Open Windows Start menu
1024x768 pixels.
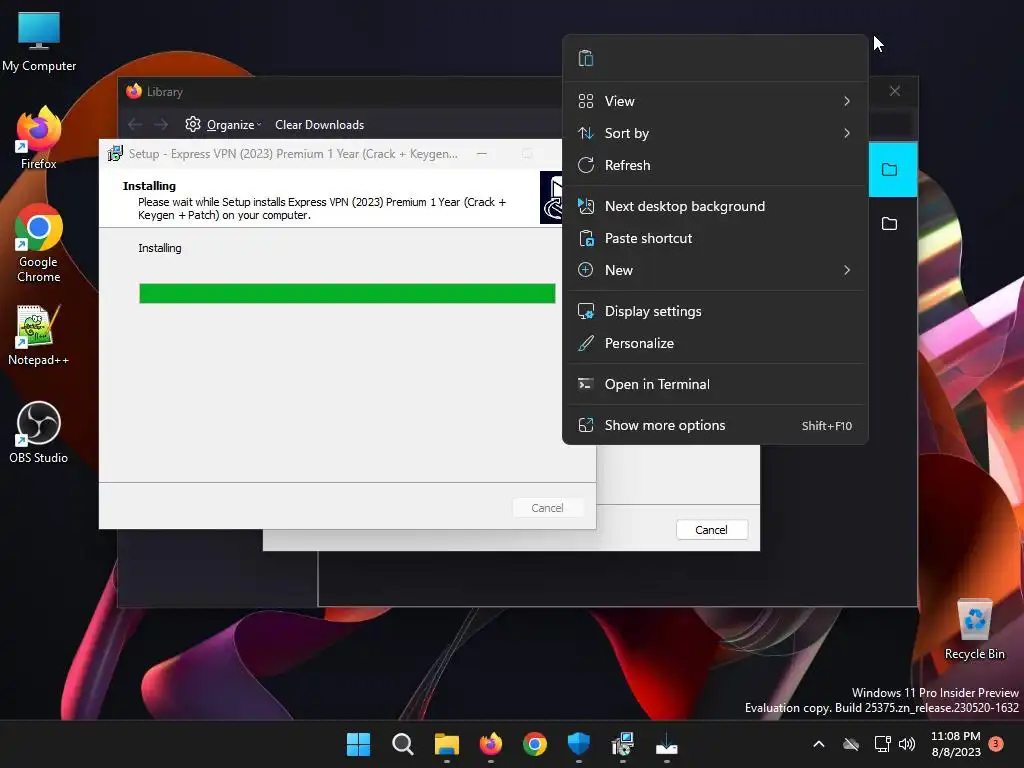[x=358, y=744]
